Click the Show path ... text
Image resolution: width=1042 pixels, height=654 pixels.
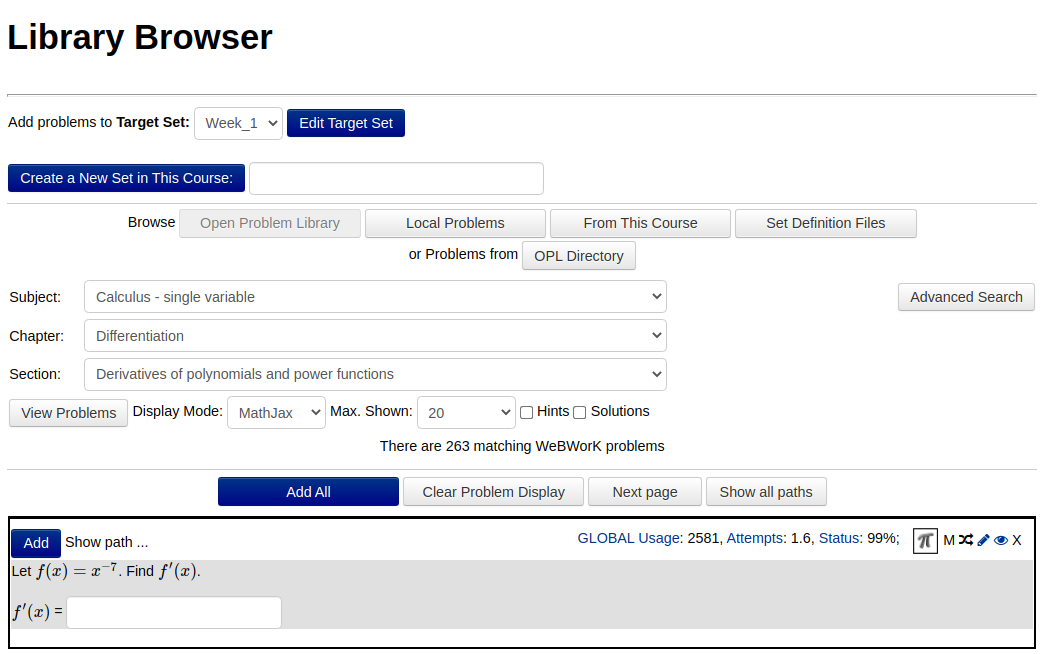[106, 542]
